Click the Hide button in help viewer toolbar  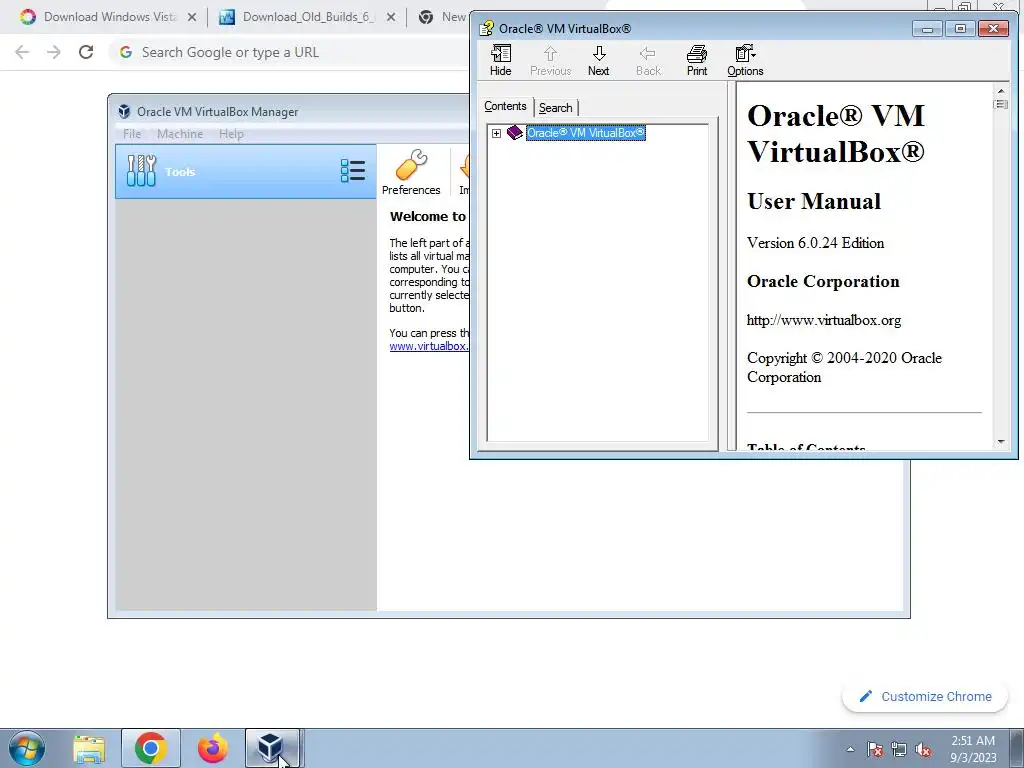(x=500, y=60)
